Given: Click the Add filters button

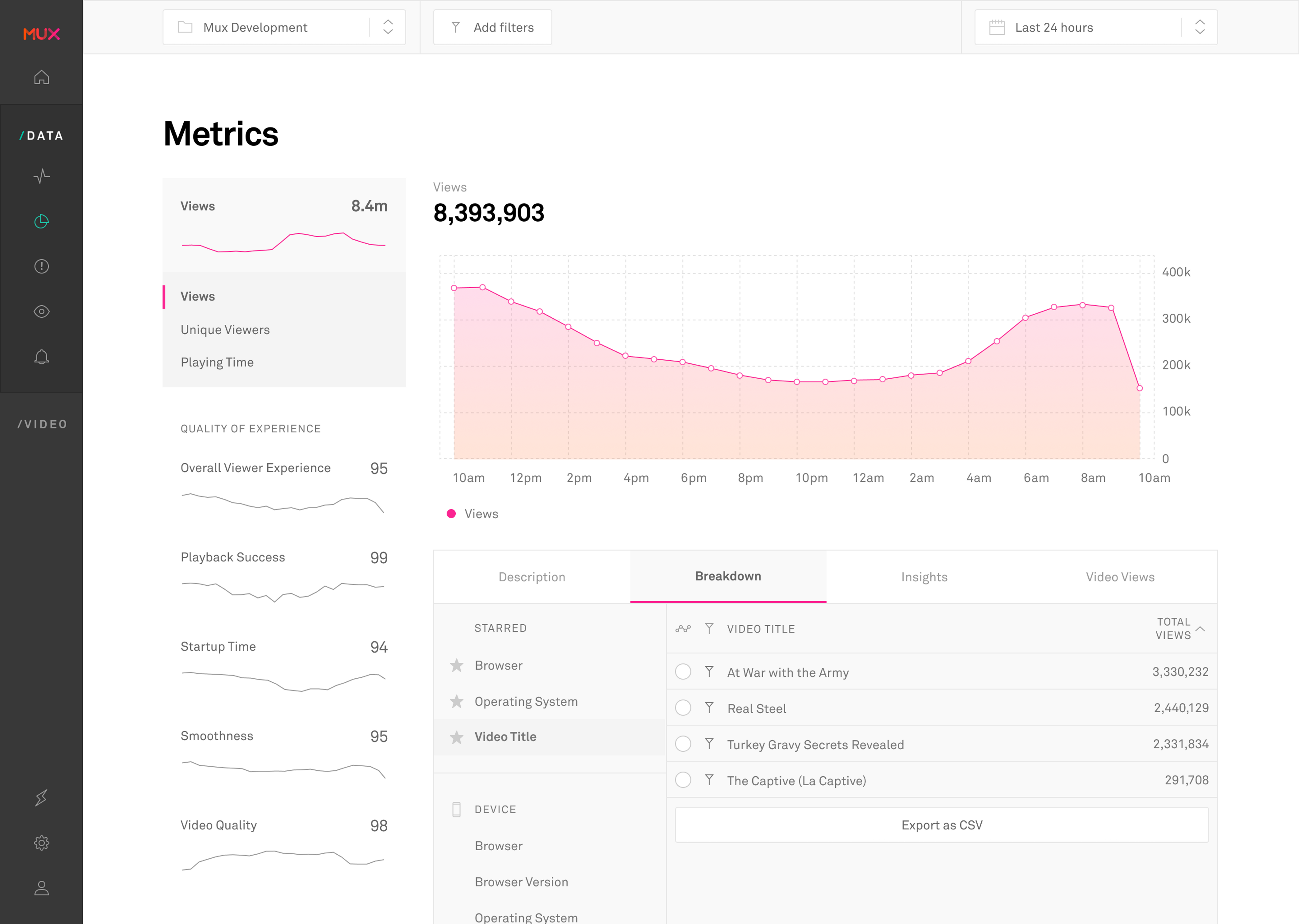Looking at the screenshot, I should point(493,27).
